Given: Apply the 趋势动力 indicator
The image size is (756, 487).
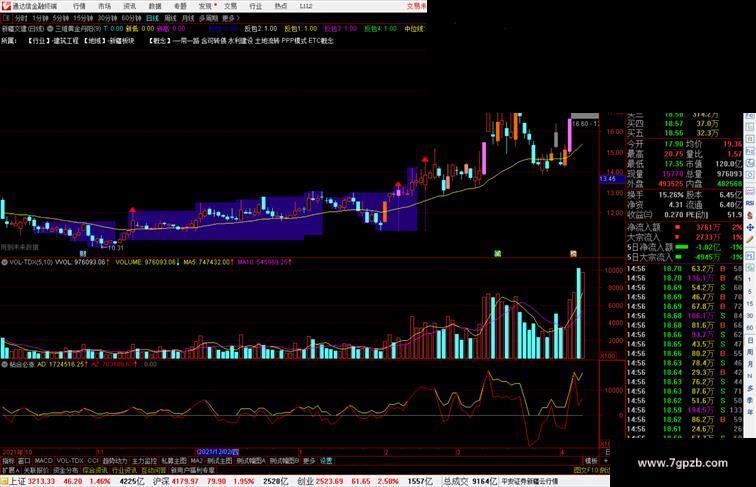Looking at the screenshot, I should coord(115,461).
